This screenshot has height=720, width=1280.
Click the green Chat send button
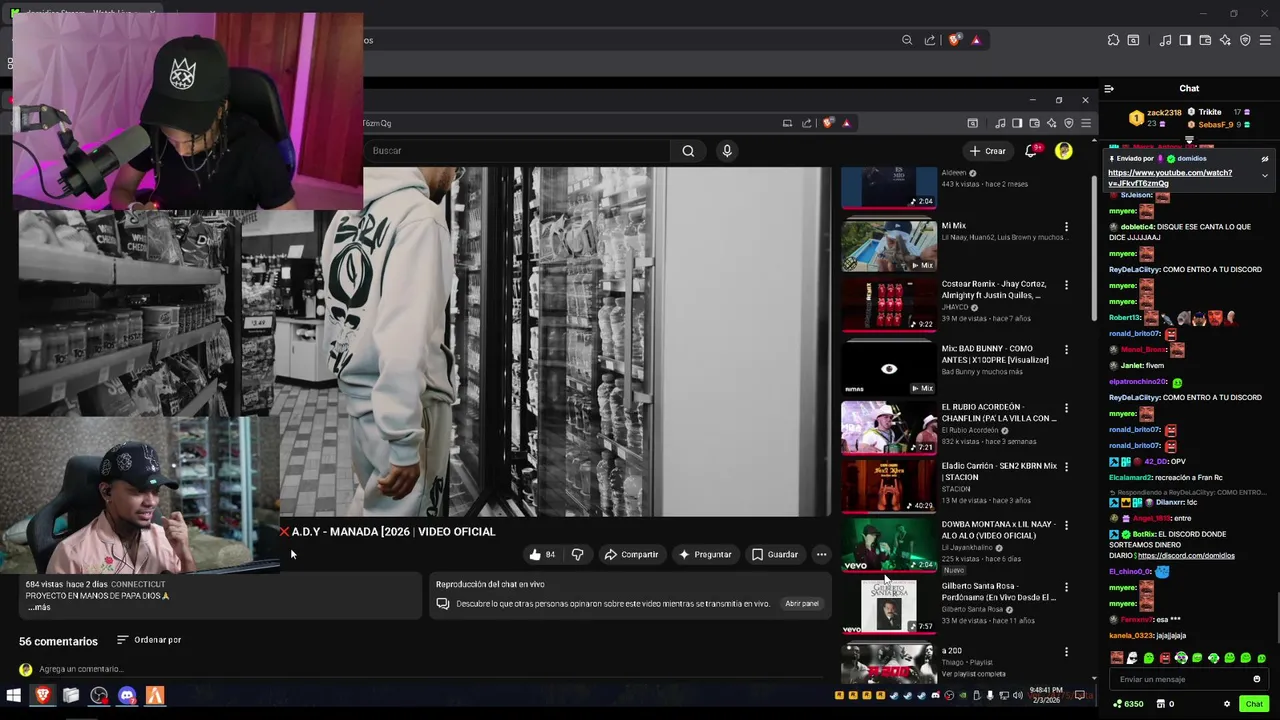pyautogui.click(x=1254, y=704)
